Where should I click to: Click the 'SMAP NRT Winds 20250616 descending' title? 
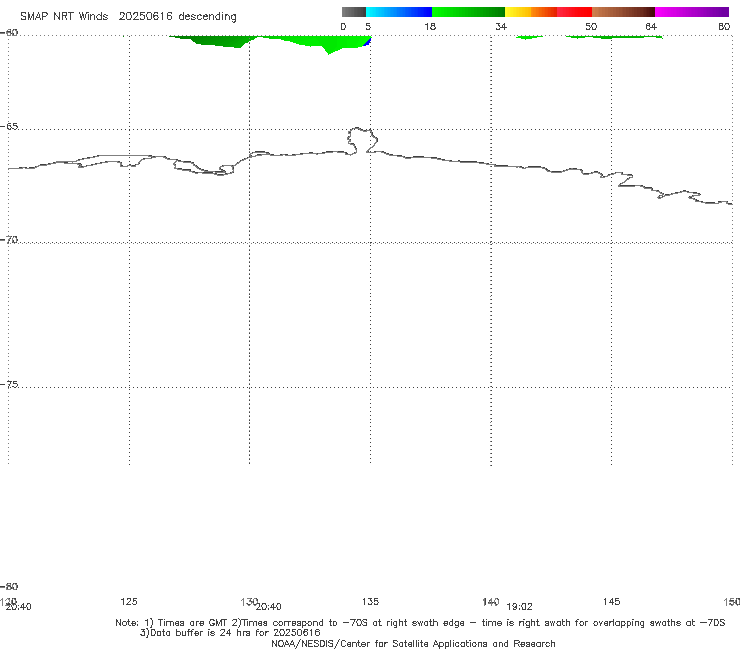click(128, 16)
